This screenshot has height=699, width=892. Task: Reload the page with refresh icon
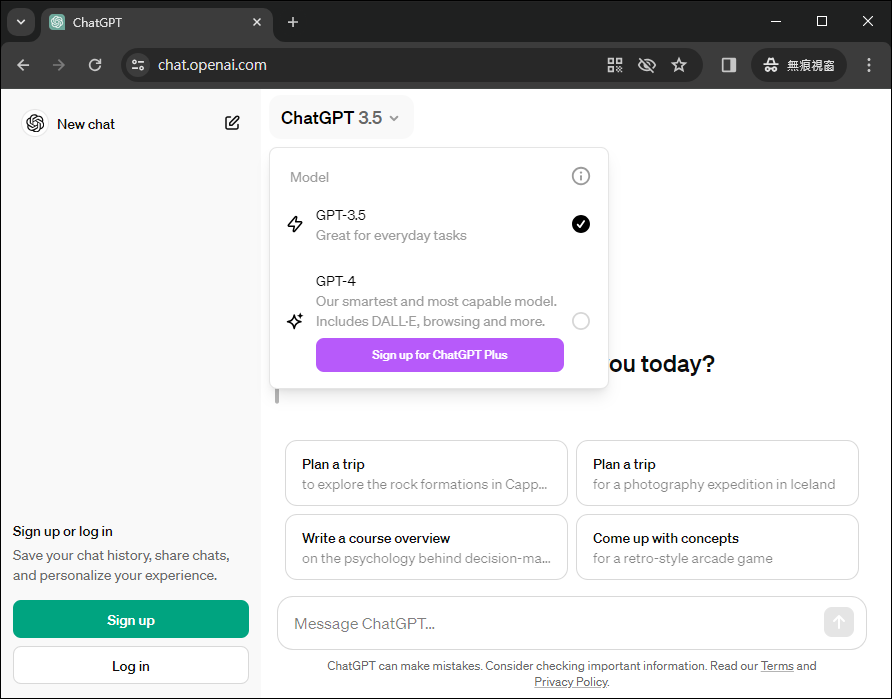click(95, 65)
